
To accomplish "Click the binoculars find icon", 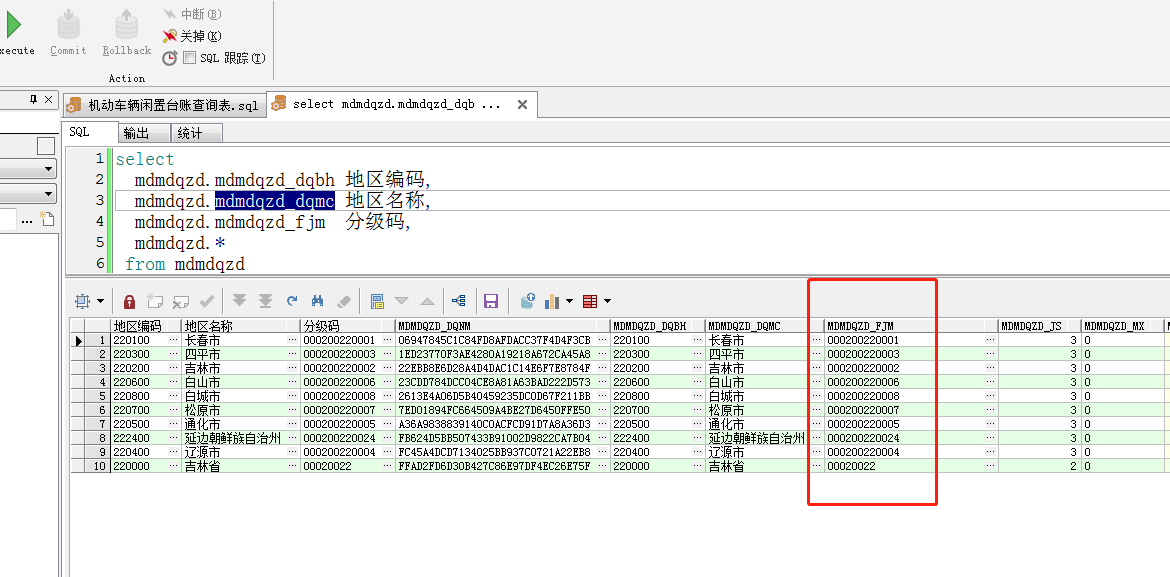I will click(318, 301).
